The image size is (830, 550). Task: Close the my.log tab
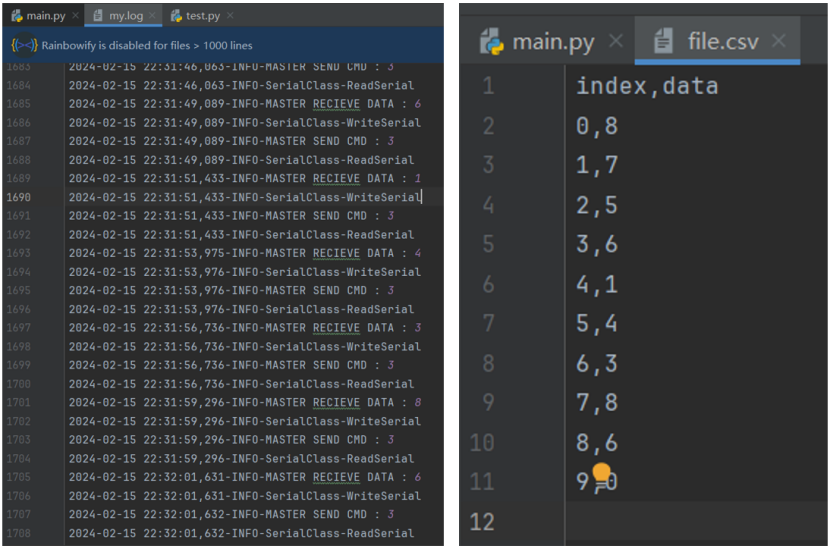click(x=152, y=16)
